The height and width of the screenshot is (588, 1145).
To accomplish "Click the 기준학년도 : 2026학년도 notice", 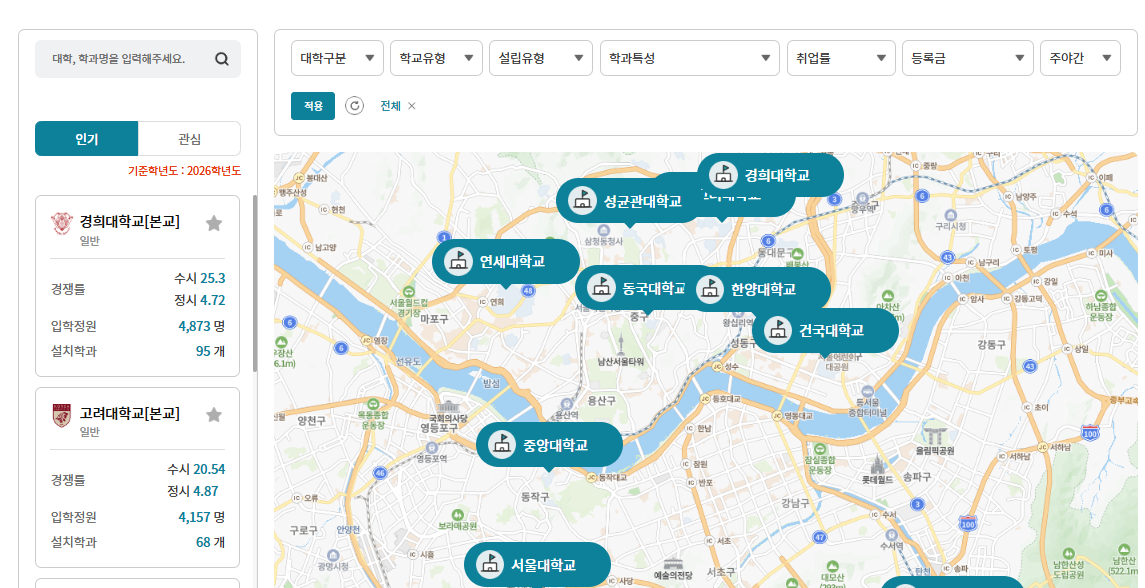I will point(184,171).
